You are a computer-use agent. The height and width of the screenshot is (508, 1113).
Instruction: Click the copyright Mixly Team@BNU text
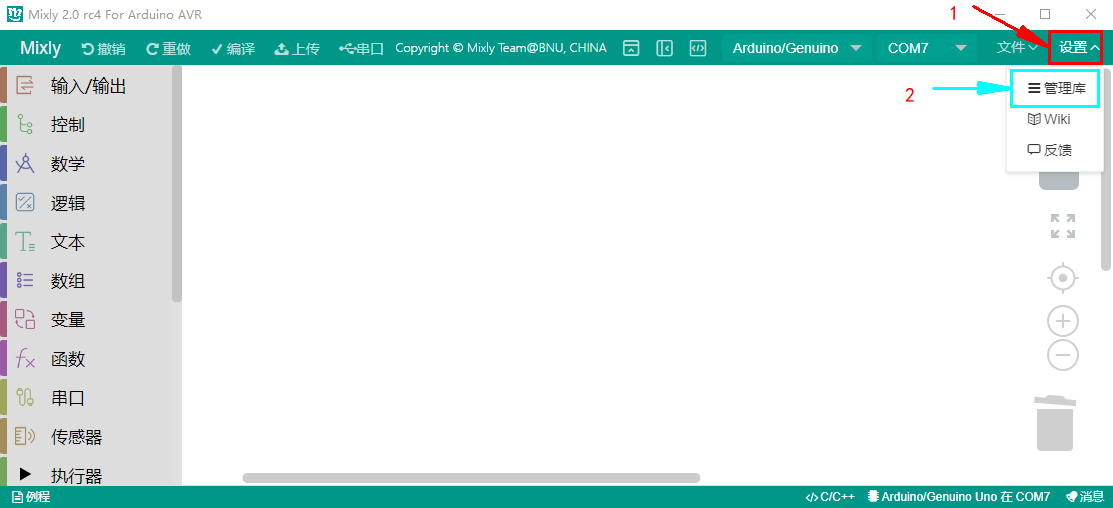(x=501, y=48)
